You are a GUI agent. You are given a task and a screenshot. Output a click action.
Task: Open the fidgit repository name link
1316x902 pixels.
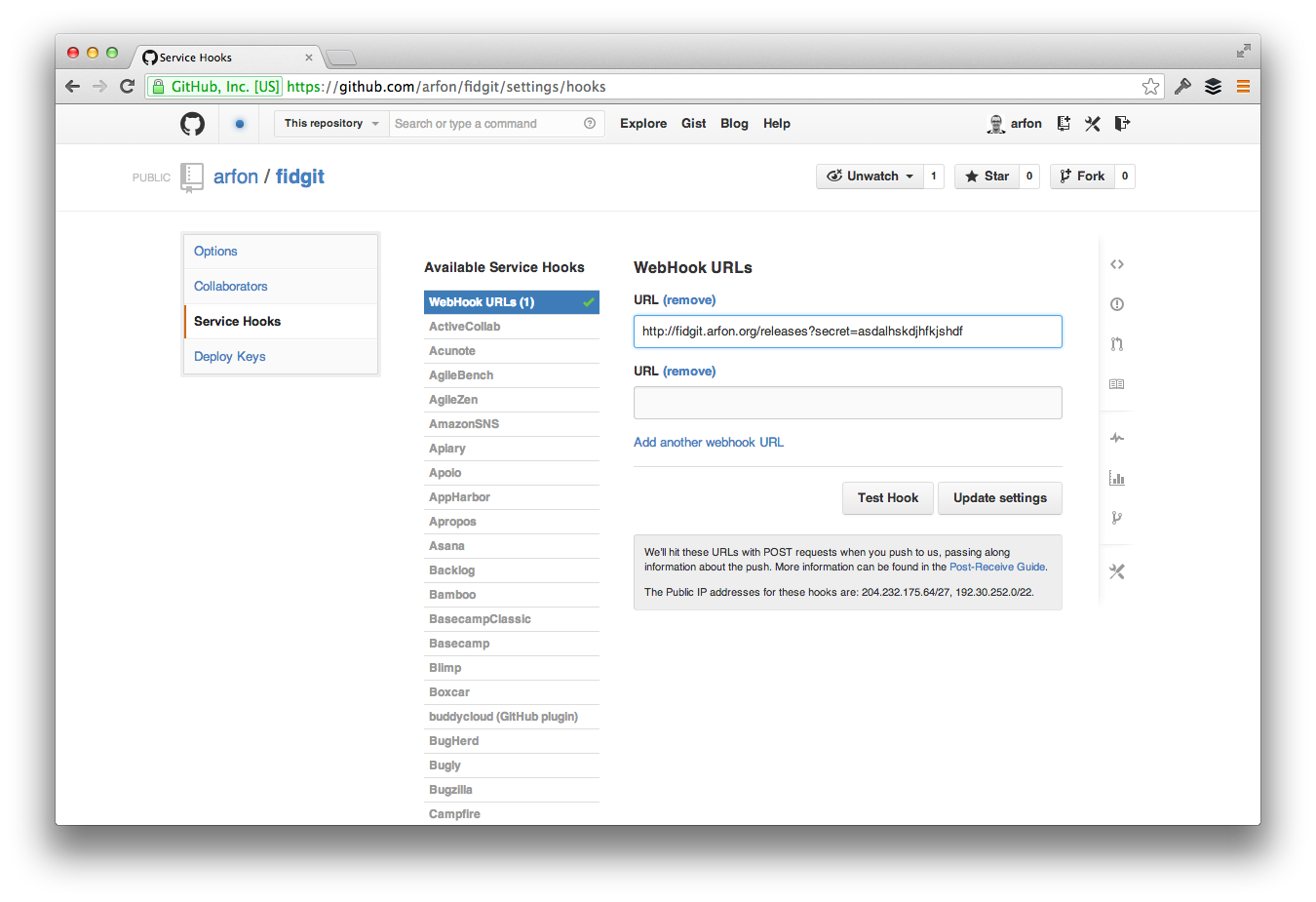tap(300, 176)
